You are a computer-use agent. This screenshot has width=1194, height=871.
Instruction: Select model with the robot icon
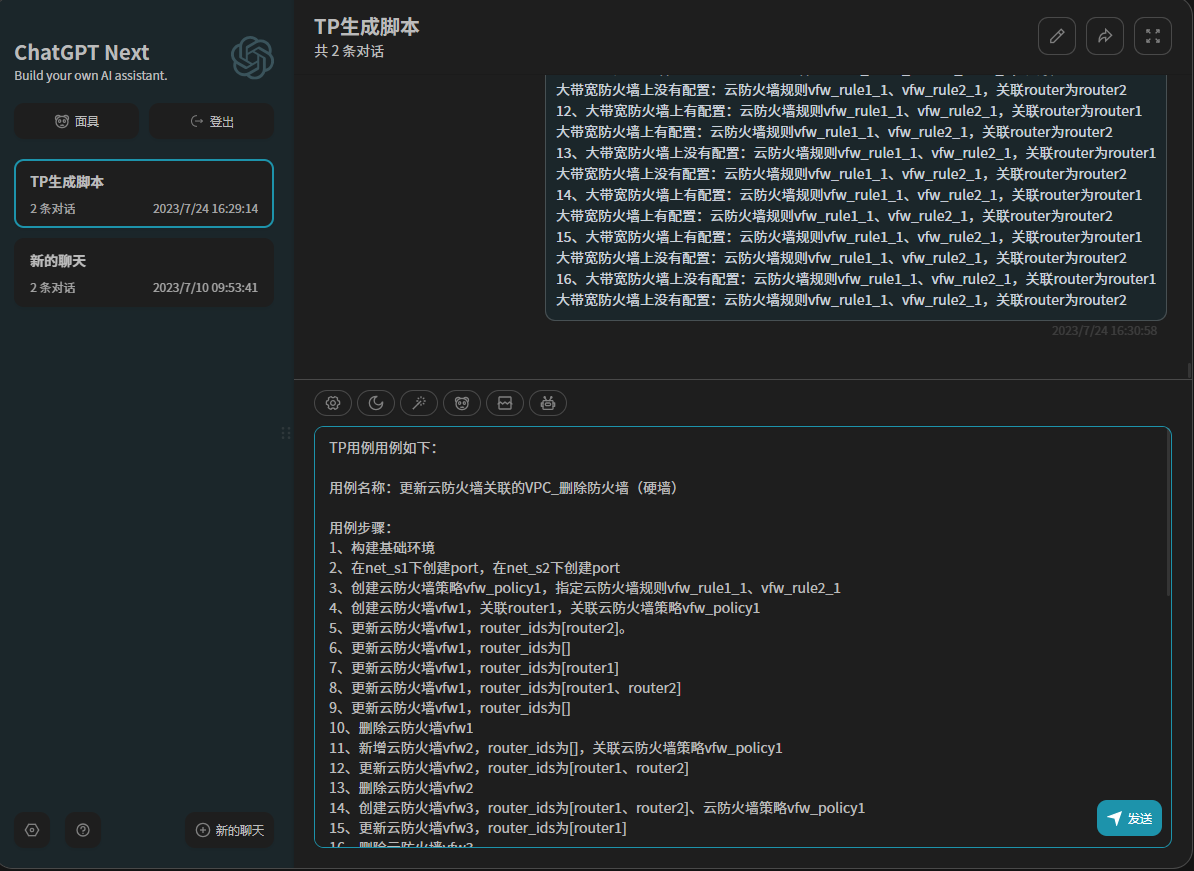(x=548, y=403)
